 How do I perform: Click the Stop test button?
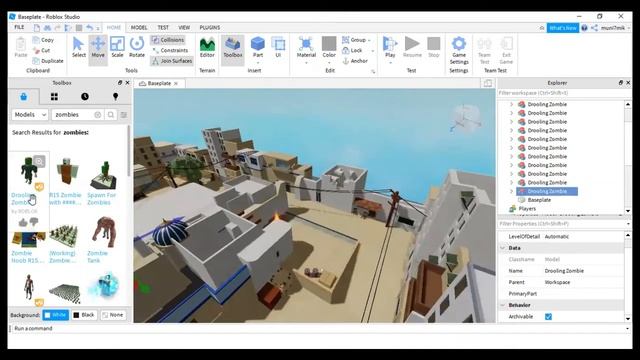coord(433,47)
